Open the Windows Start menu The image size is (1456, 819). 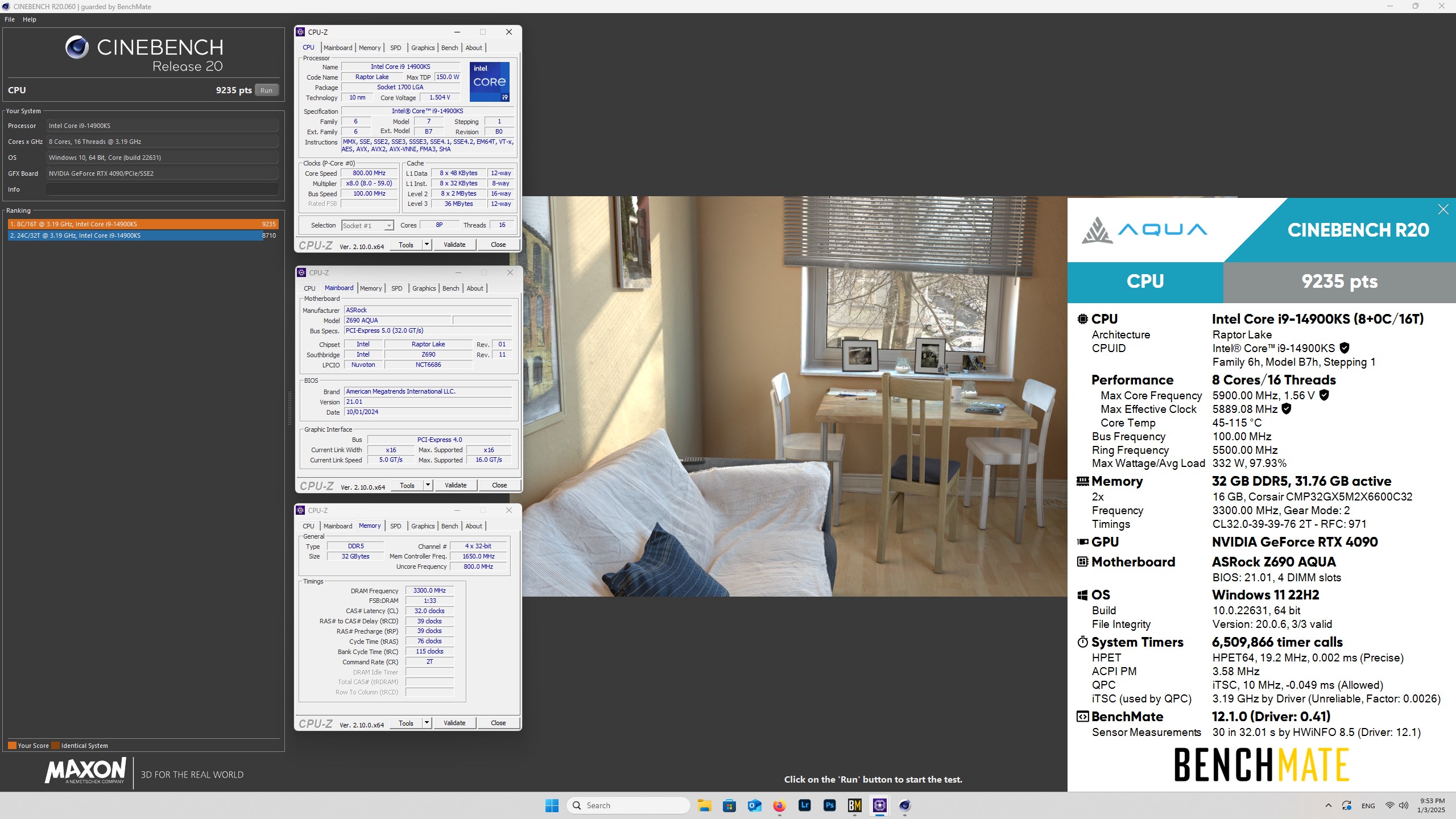click(552, 805)
